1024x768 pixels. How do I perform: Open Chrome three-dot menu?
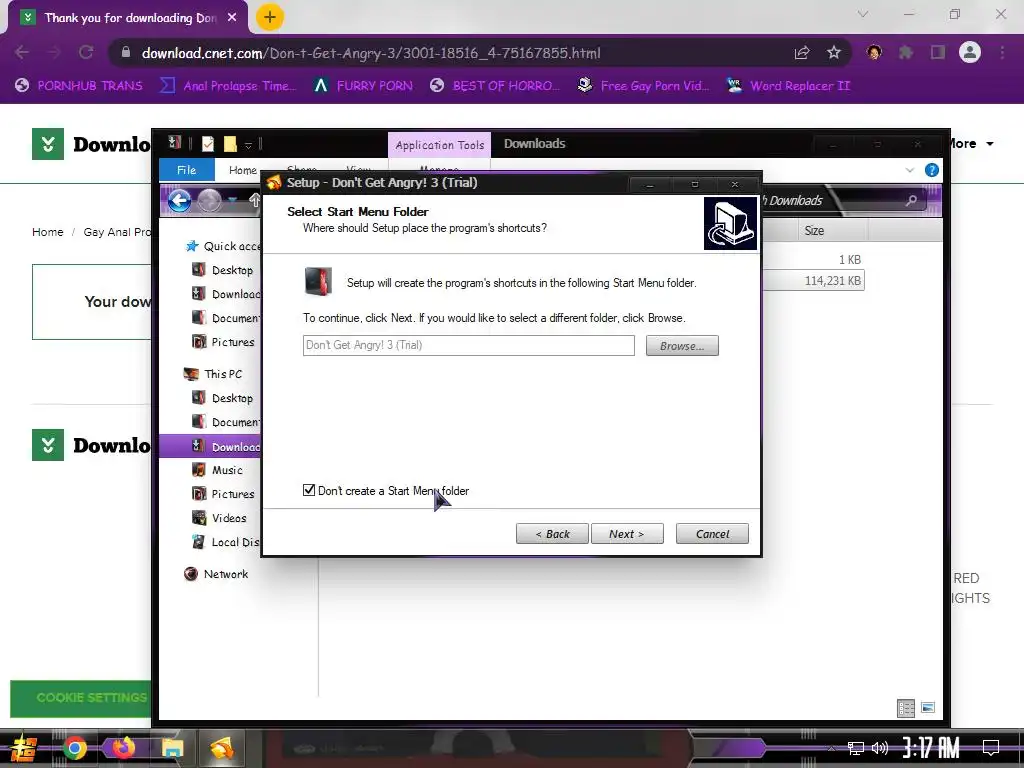click(1002, 52)
